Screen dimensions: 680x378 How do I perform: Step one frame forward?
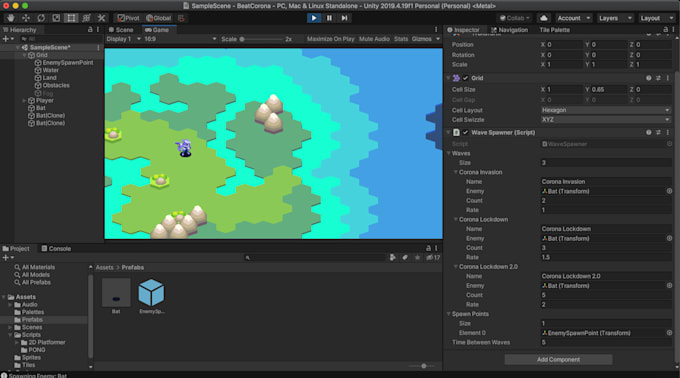pos(344,18)
